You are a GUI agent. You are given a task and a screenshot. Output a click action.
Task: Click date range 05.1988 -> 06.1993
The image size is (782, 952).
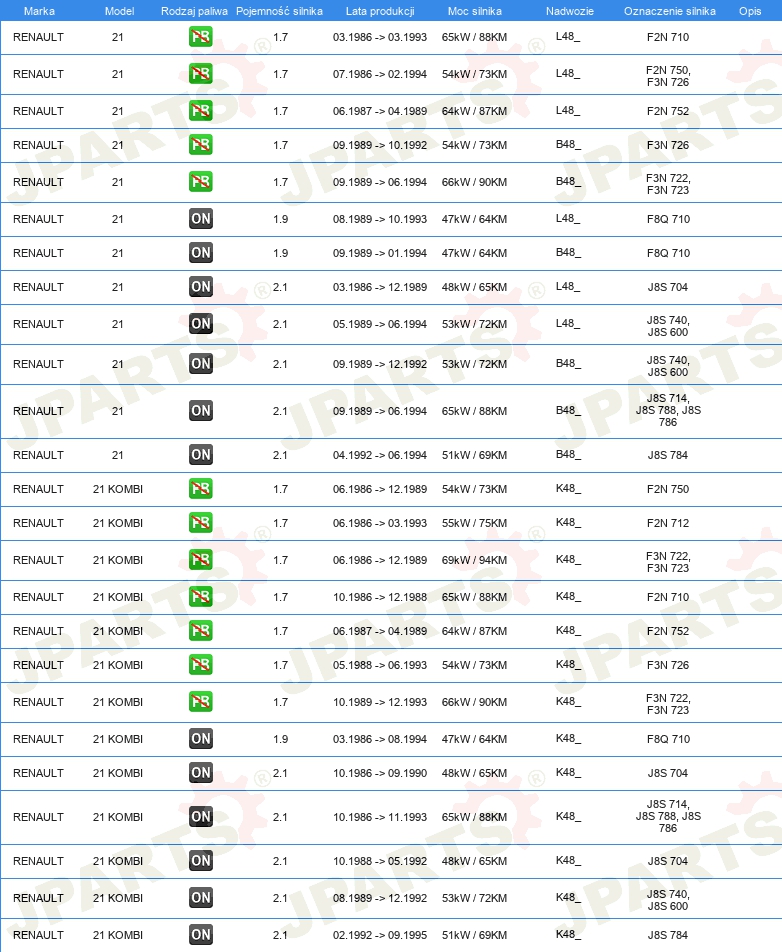(x=379, y=665)
